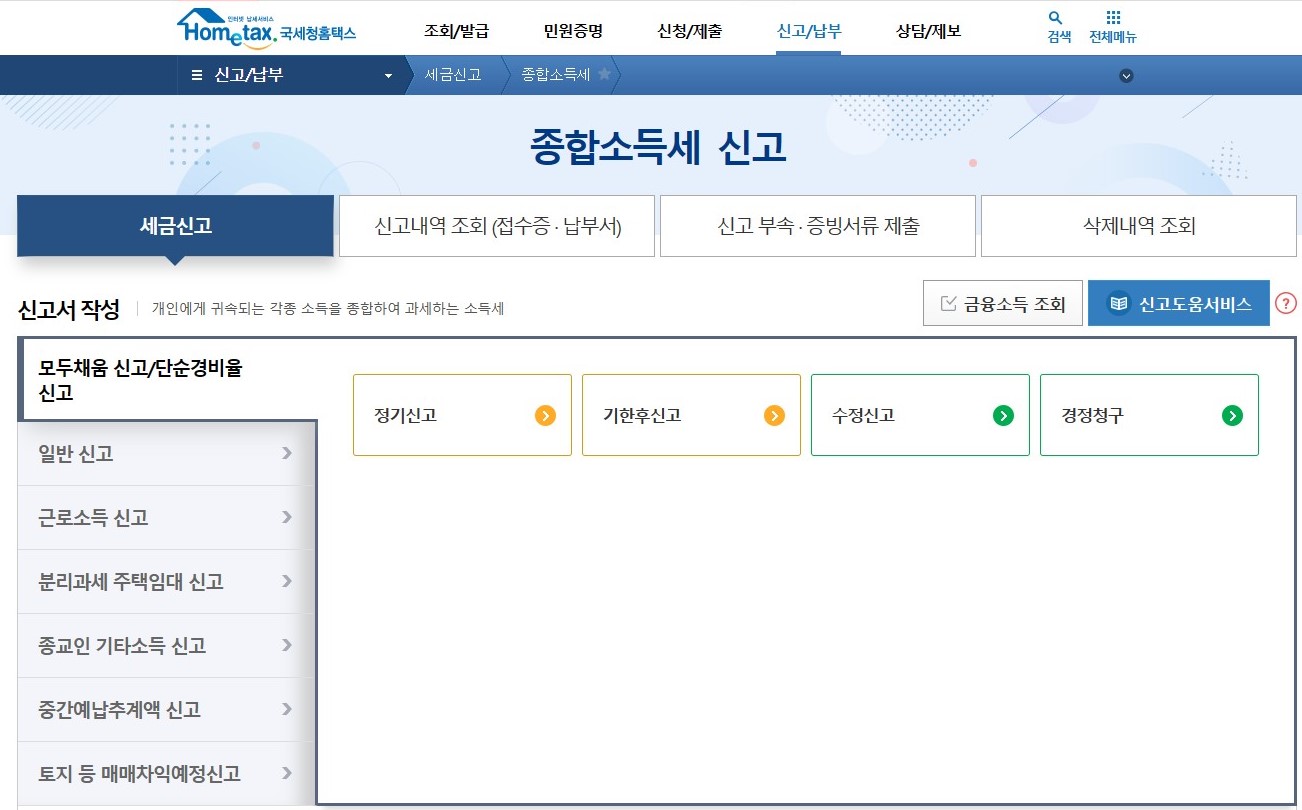Click the Hometax logo
1302x810 pixels.
tap(266, 28)
